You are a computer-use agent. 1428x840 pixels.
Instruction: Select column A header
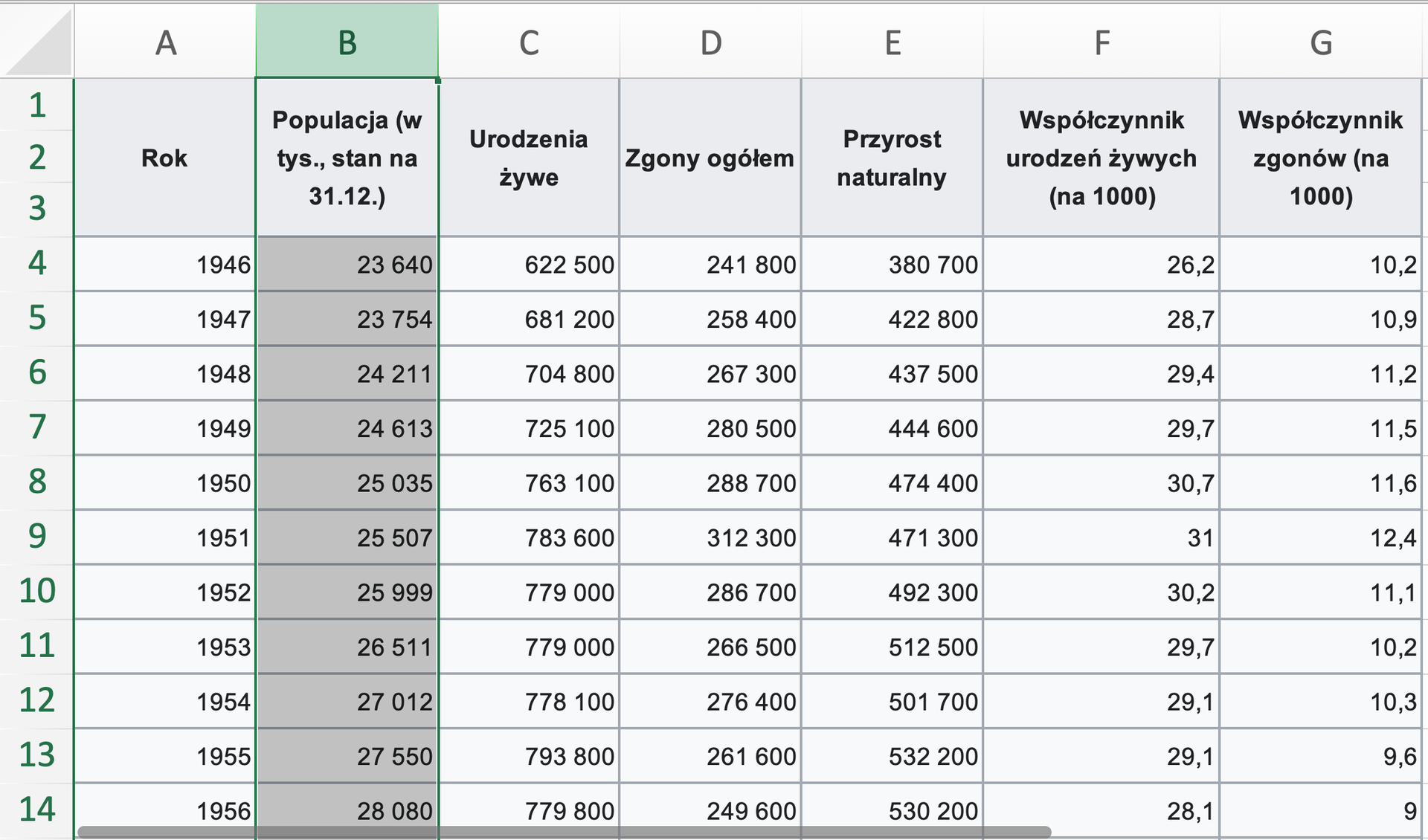point(165,42)
